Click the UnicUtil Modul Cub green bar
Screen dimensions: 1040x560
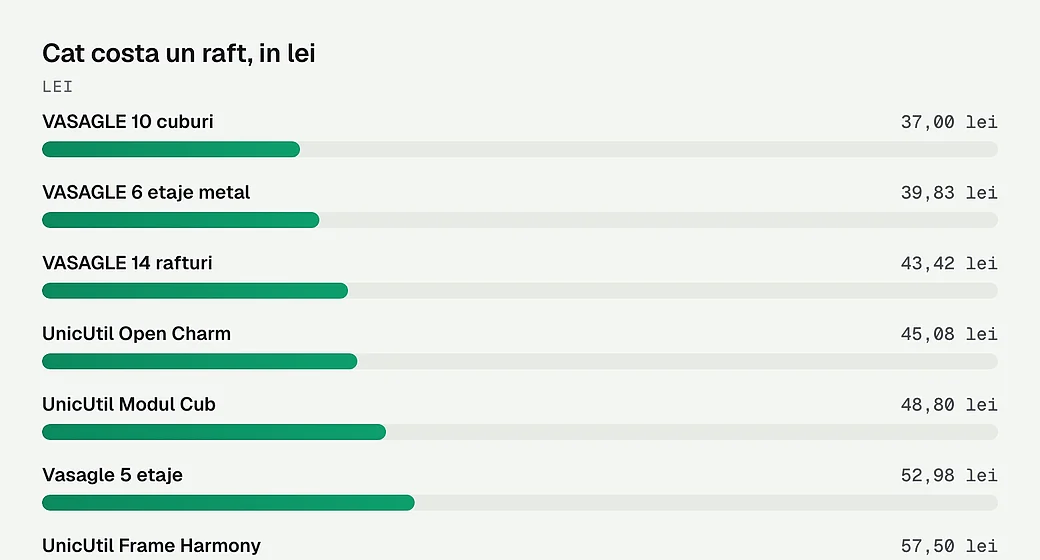tap(214, 432)
